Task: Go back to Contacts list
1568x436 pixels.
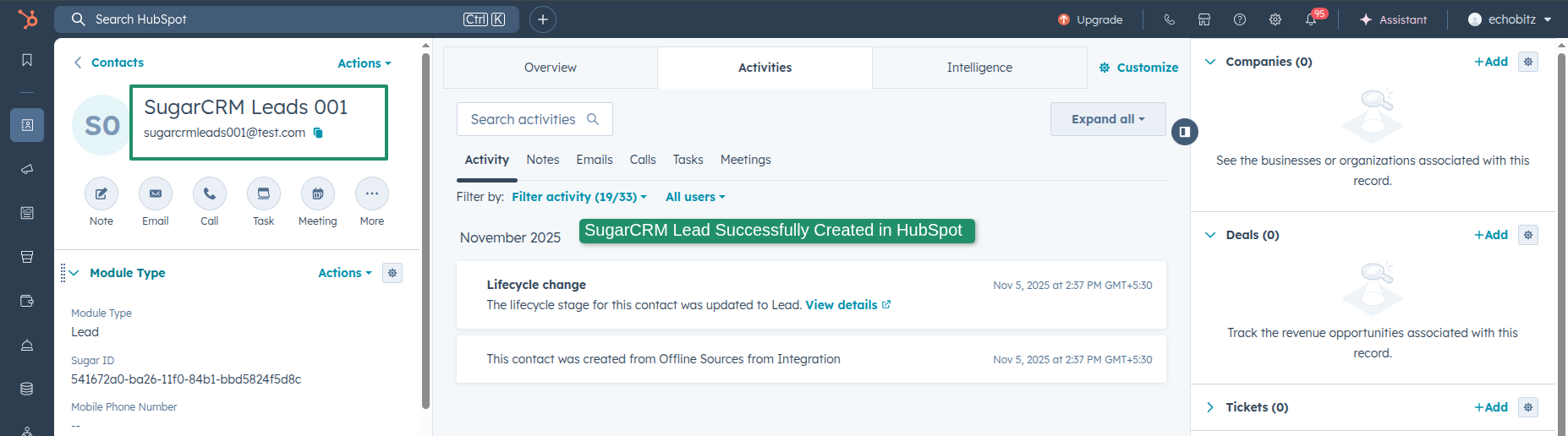Action: [x=109, y=63]
